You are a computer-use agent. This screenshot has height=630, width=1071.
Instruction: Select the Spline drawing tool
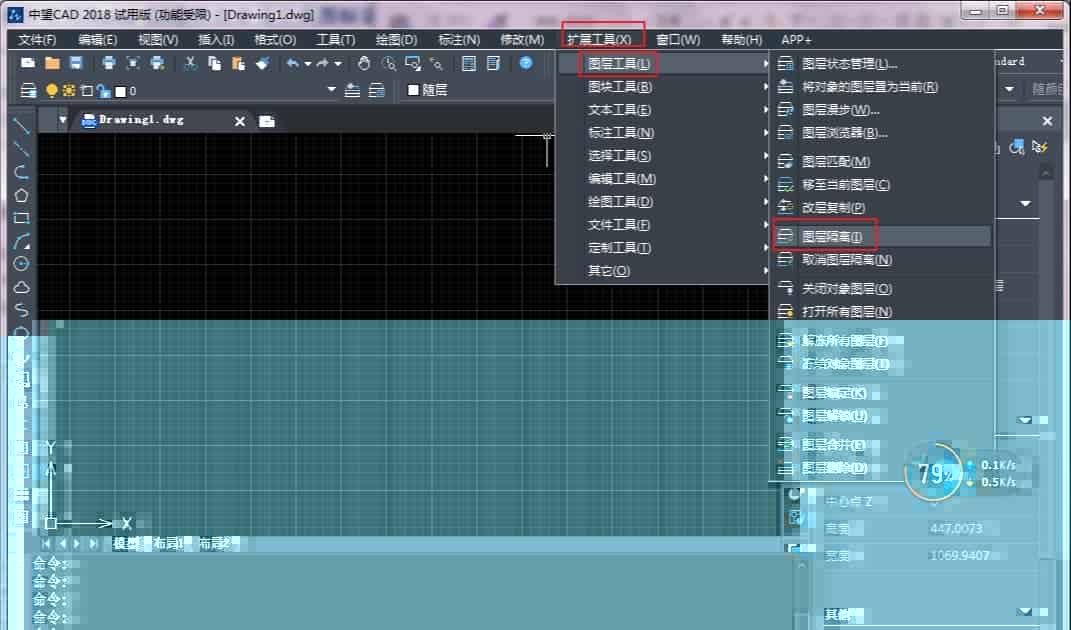tap(21, 310)
